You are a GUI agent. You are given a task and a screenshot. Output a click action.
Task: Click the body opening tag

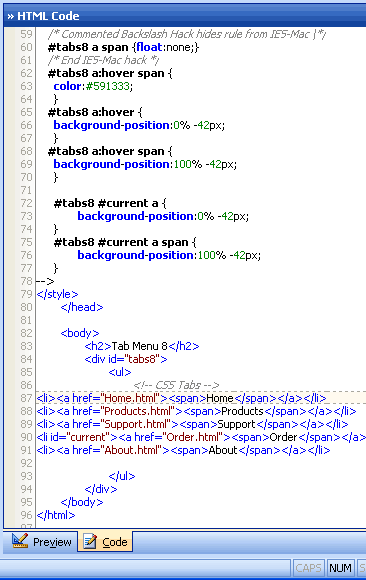pos(80,333)
